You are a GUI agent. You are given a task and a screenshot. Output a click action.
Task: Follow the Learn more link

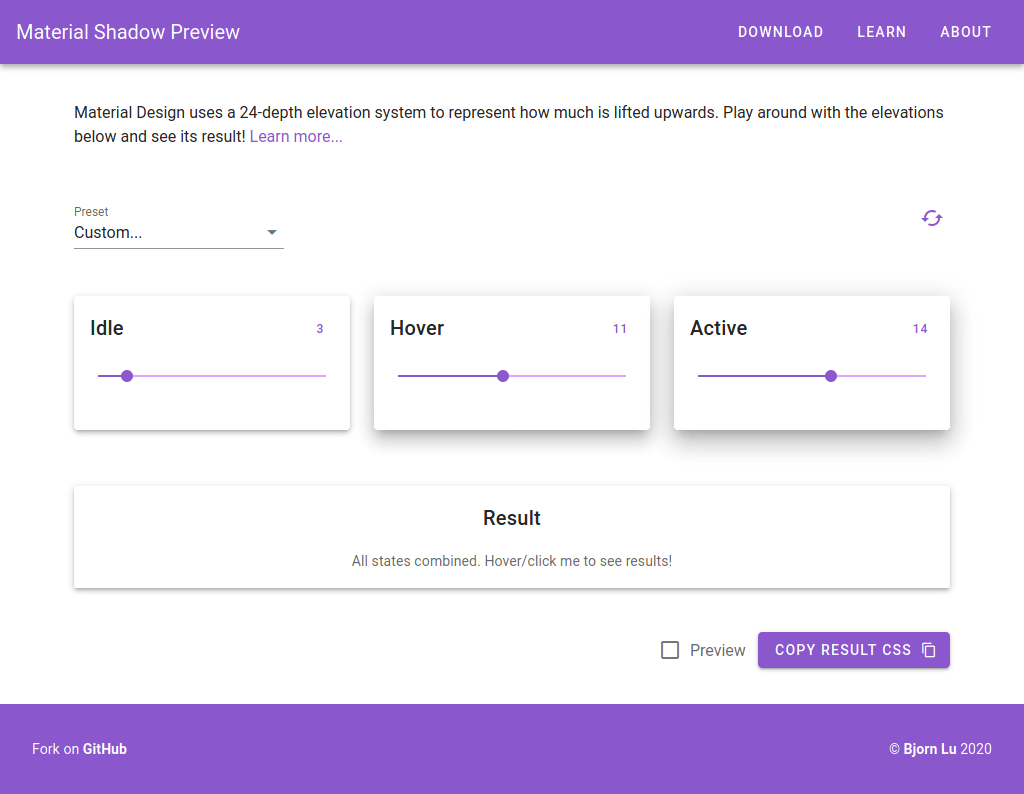click(x=295, y=136)
